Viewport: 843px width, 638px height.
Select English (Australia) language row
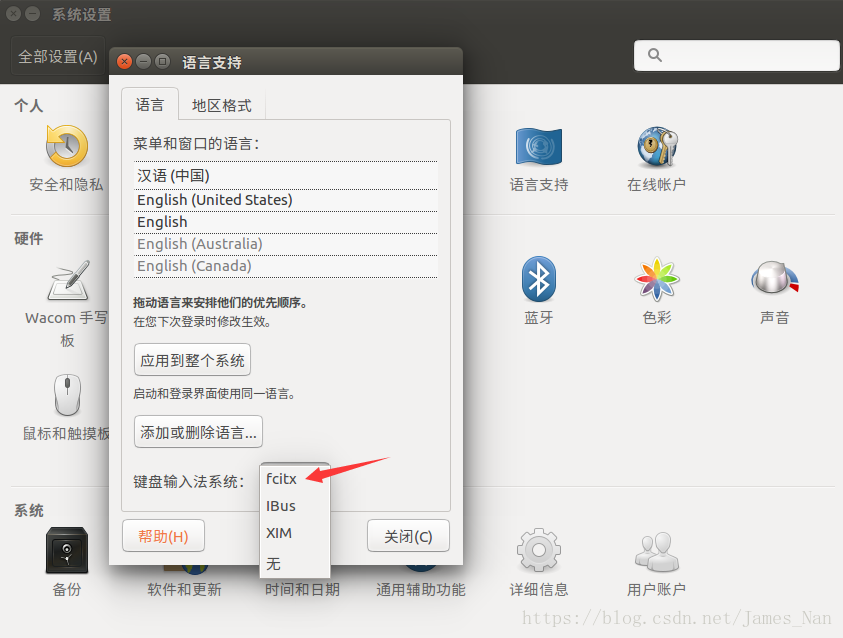point(285,244)
